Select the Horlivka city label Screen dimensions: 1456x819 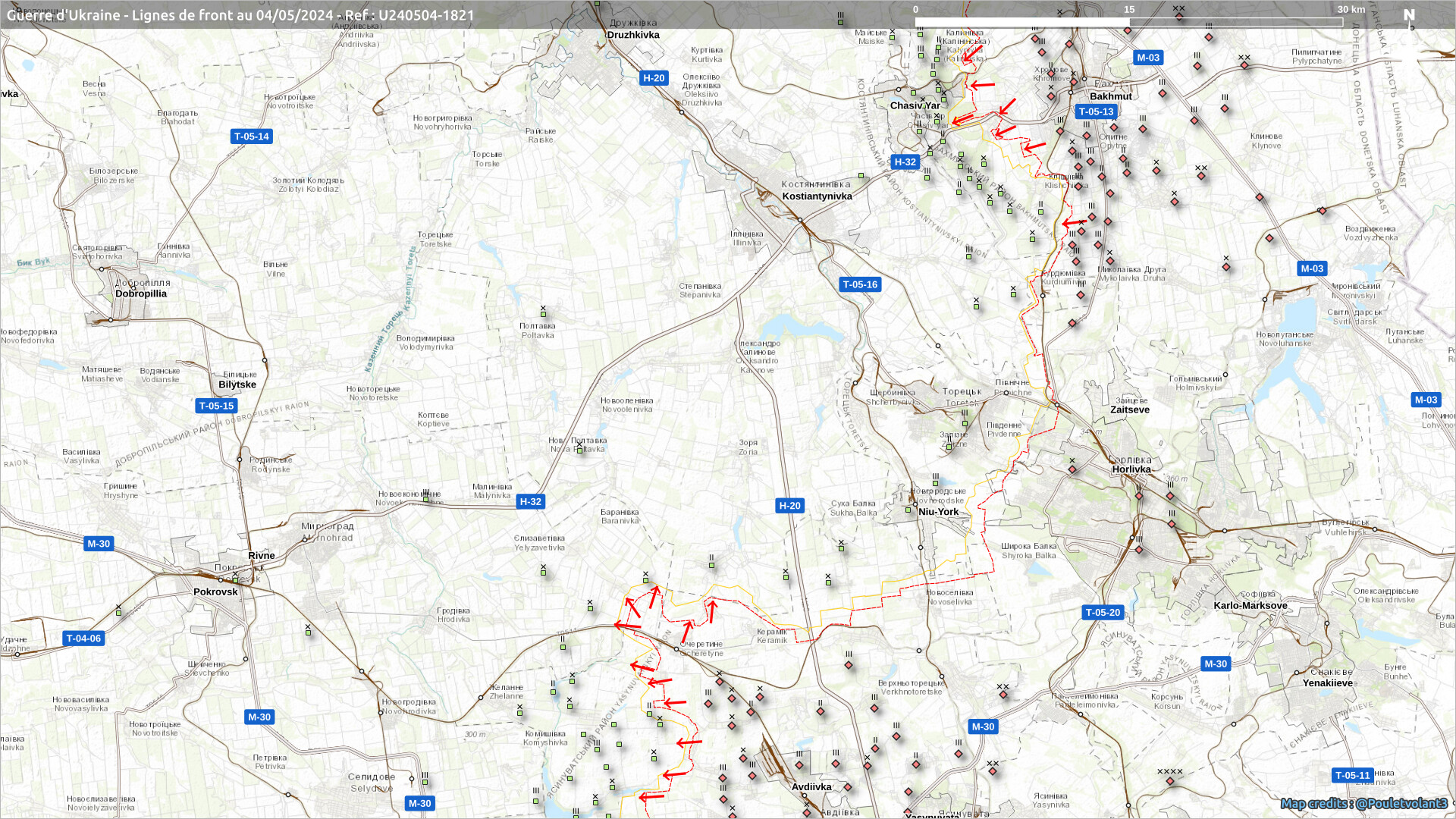[1131, 469]
